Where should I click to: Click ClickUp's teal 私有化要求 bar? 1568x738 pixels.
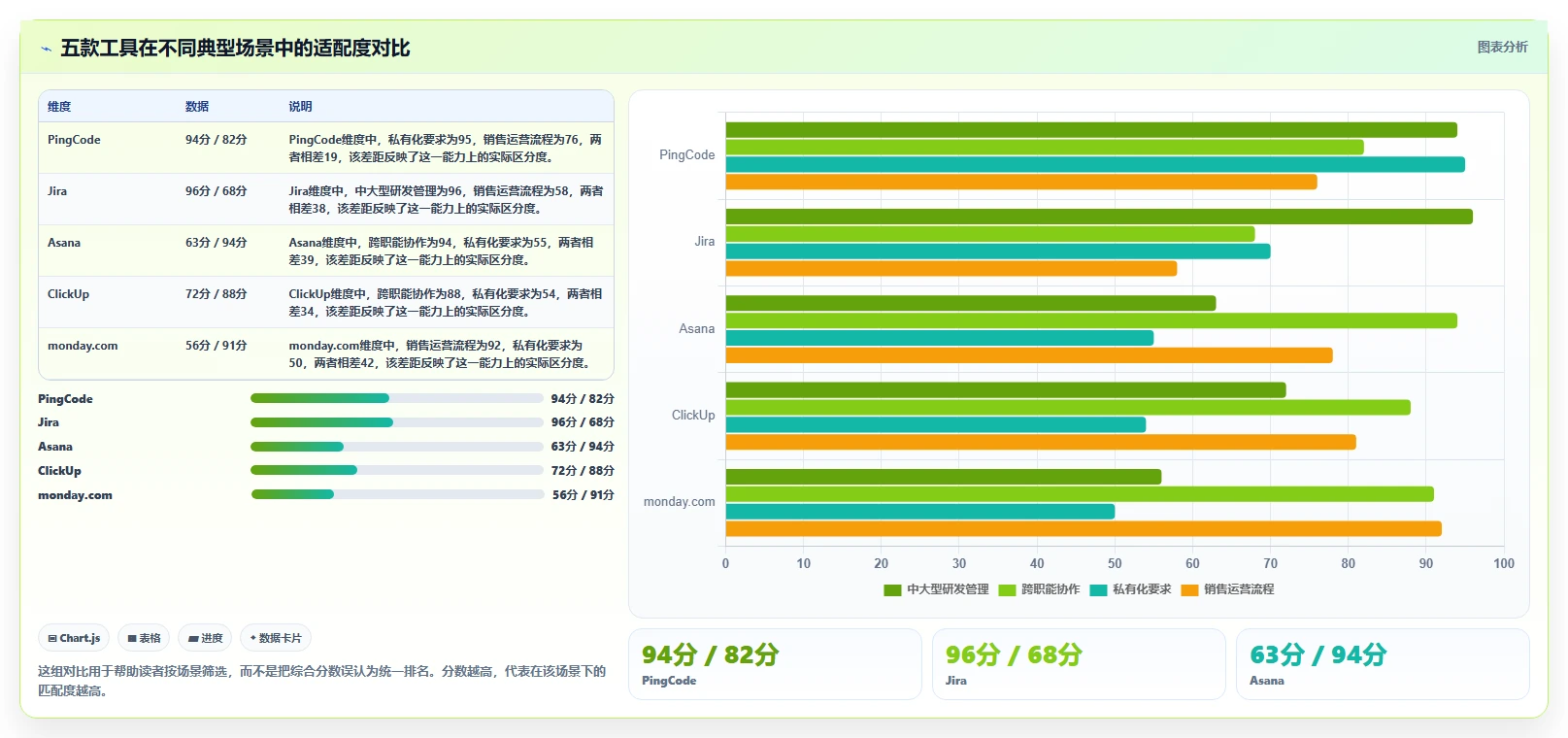coord(936,425)
